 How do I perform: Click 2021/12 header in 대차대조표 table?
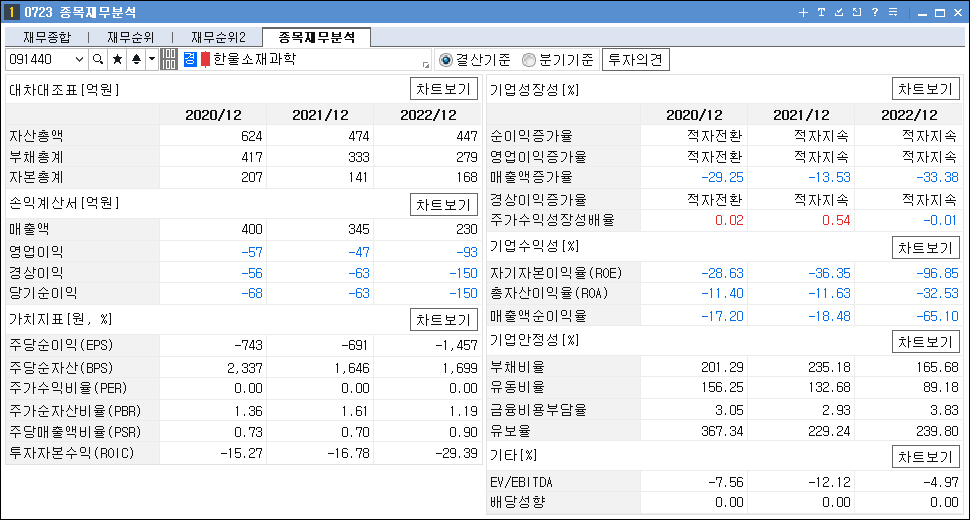click(x=320, y=115)
